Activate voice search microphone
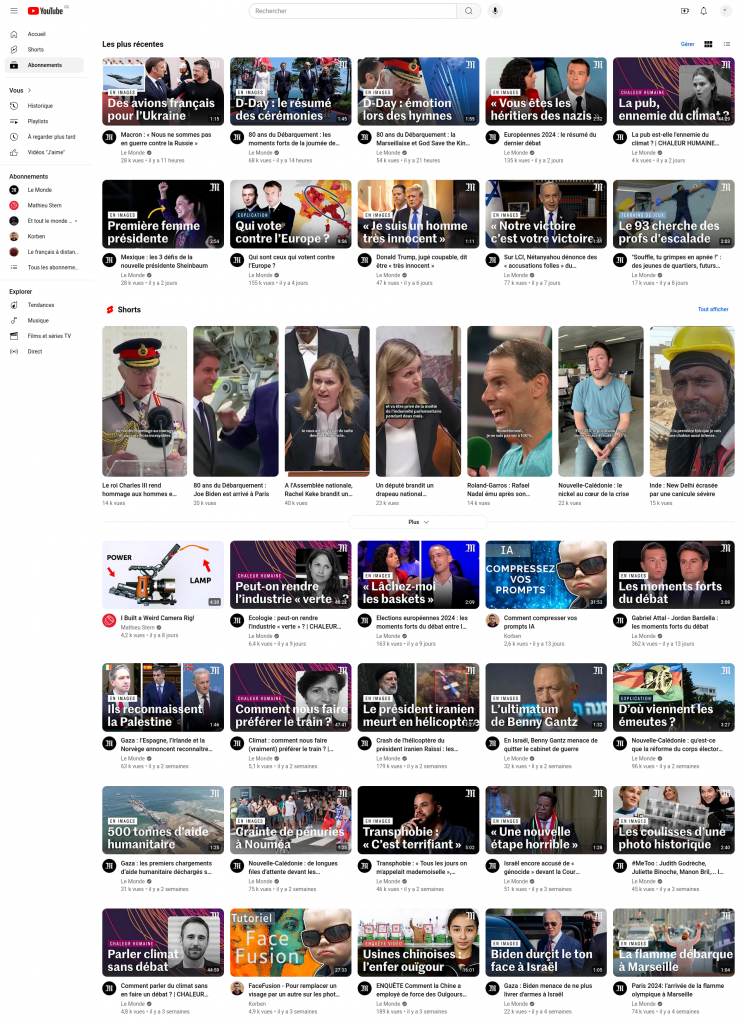Viewport: 744px width, 1024px height. (495, 10)
